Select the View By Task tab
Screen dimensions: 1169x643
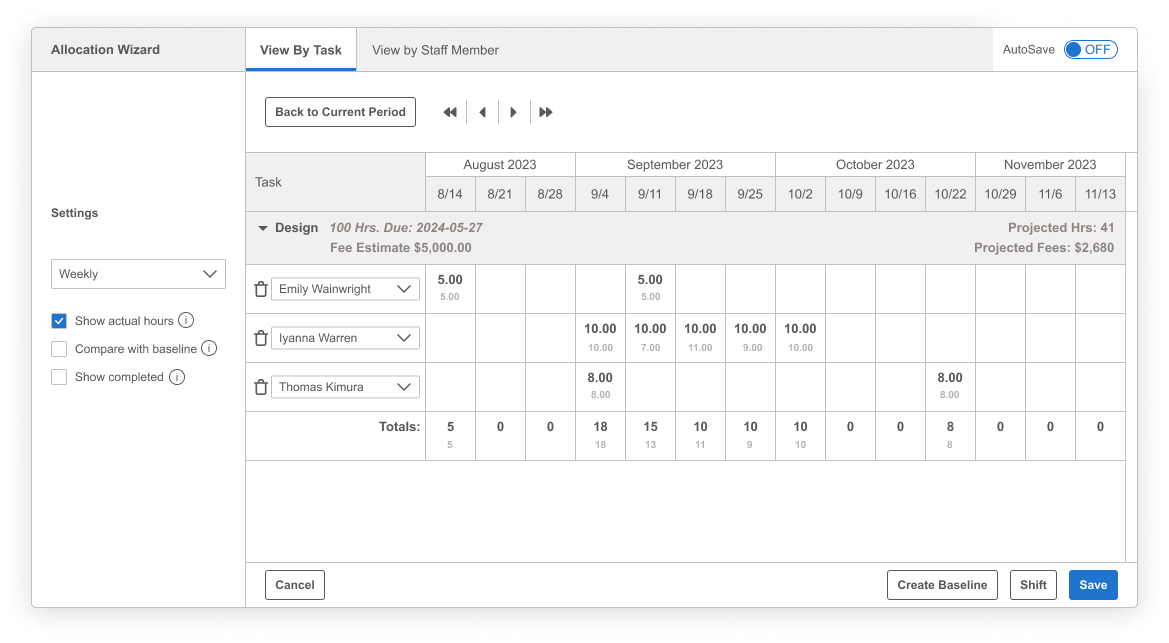tap(301, 50)
